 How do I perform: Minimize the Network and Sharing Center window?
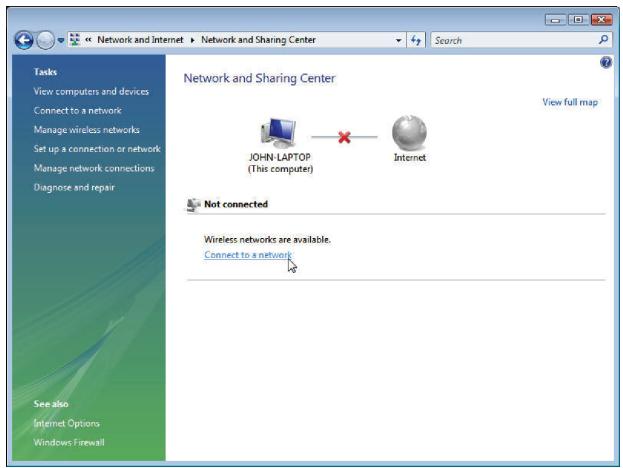(x=556, y=19)
